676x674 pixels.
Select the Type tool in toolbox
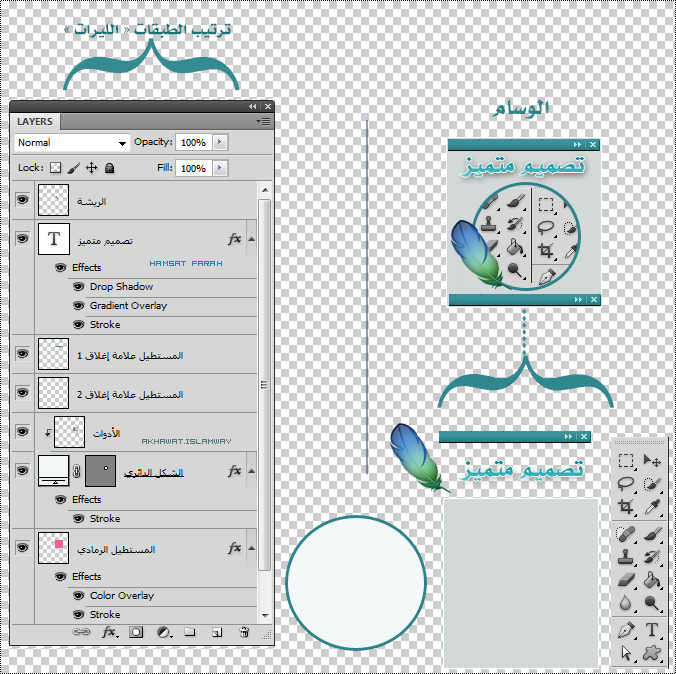[652, 630]
